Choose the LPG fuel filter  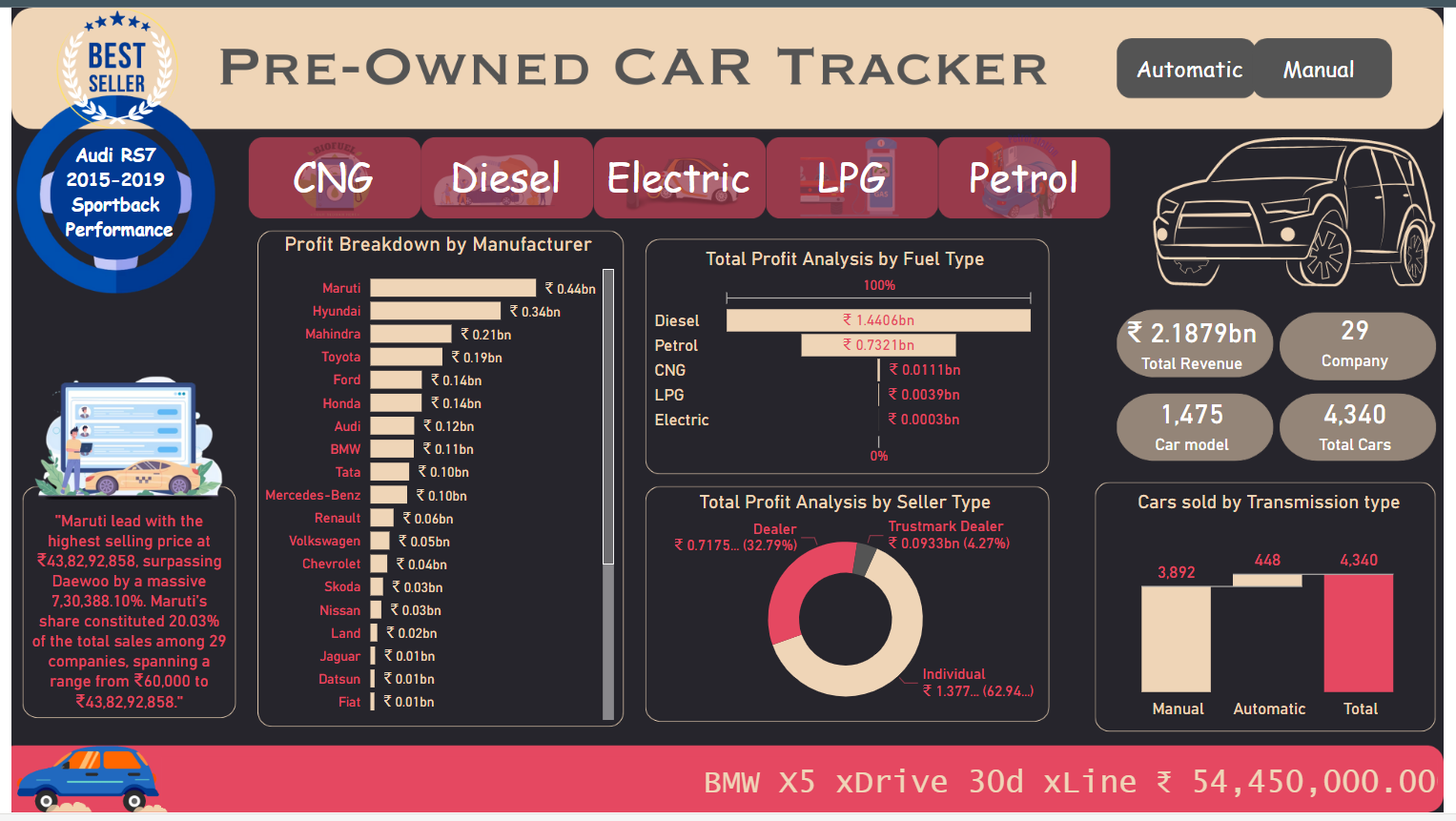851,178
